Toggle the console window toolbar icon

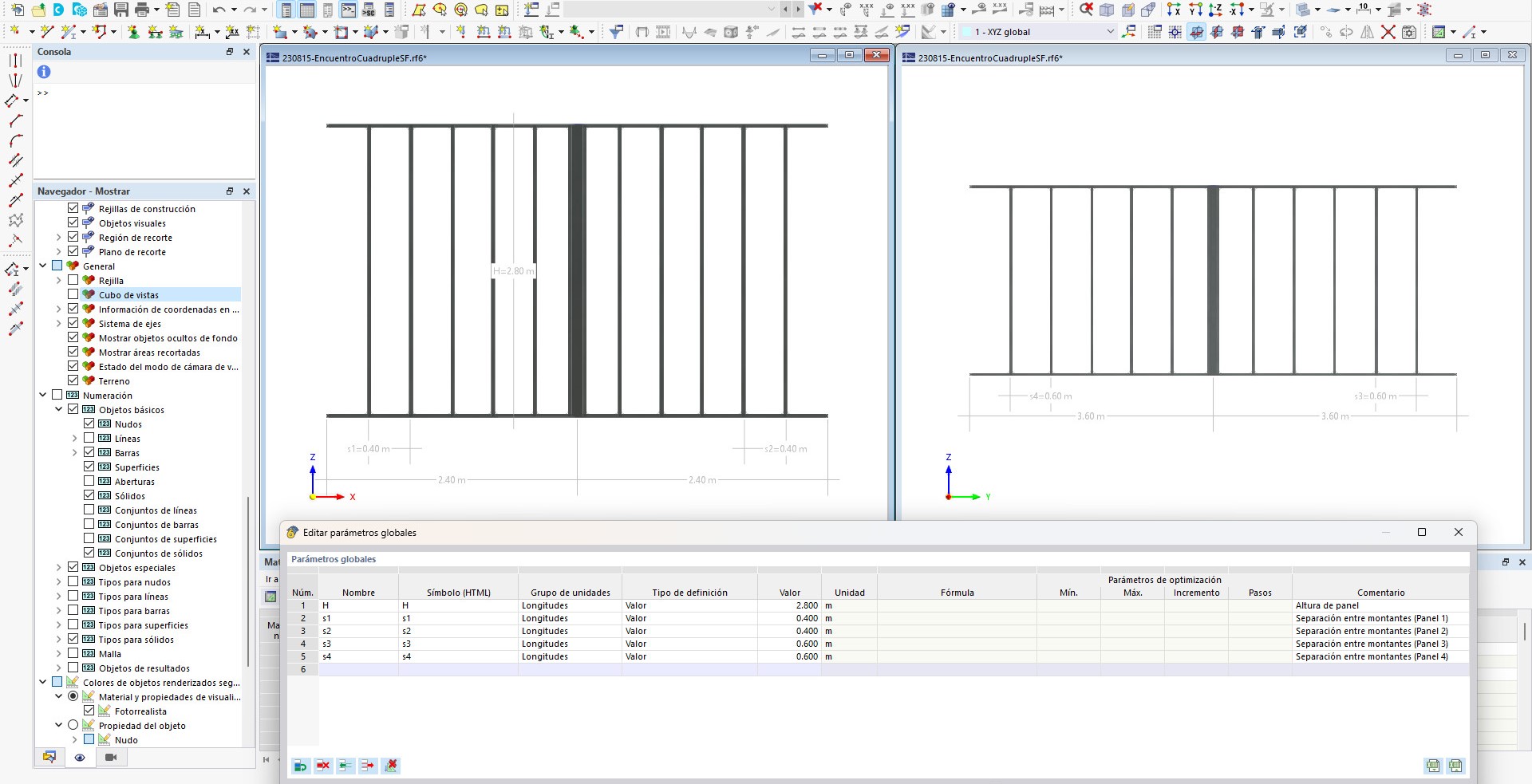[349, 10]
